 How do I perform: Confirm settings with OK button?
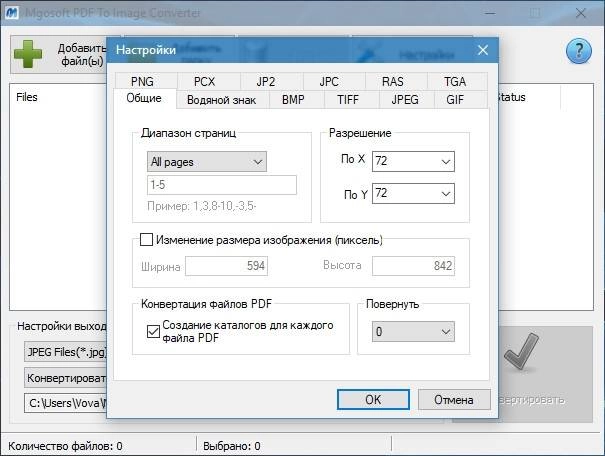tap(373, 400)
